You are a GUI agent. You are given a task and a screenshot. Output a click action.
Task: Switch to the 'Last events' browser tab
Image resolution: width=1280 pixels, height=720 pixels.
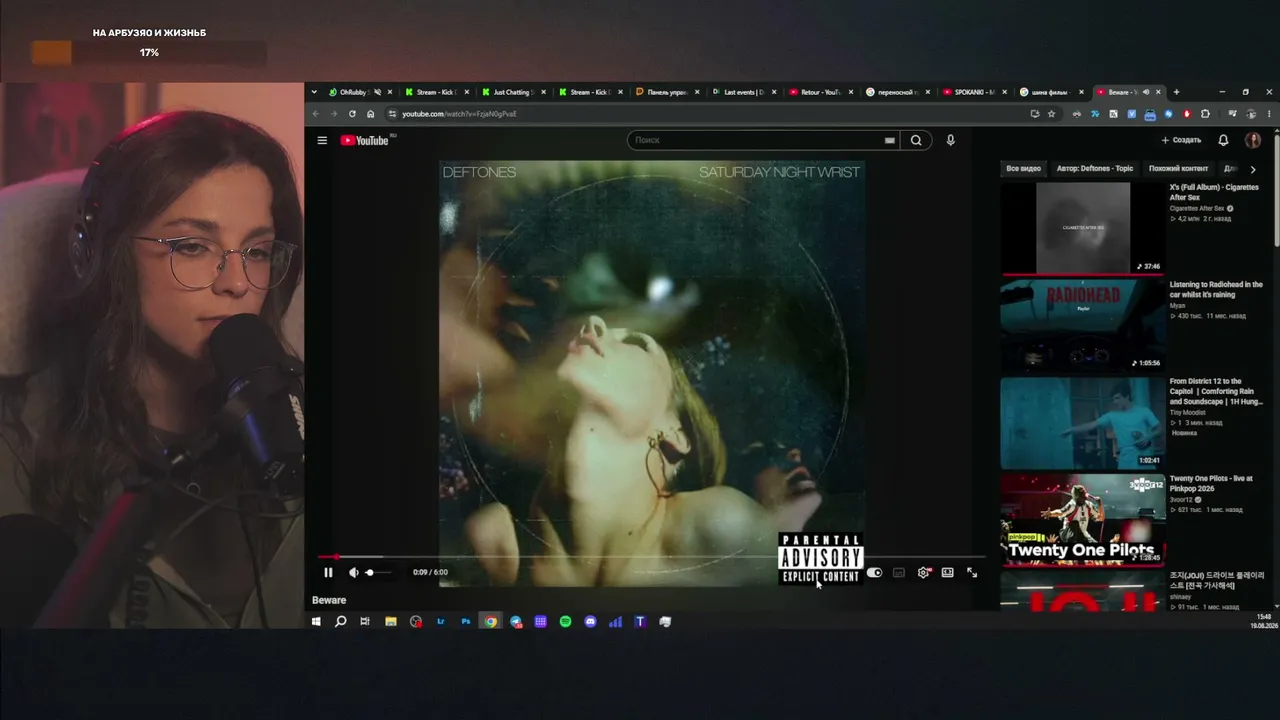pos(745,92)
